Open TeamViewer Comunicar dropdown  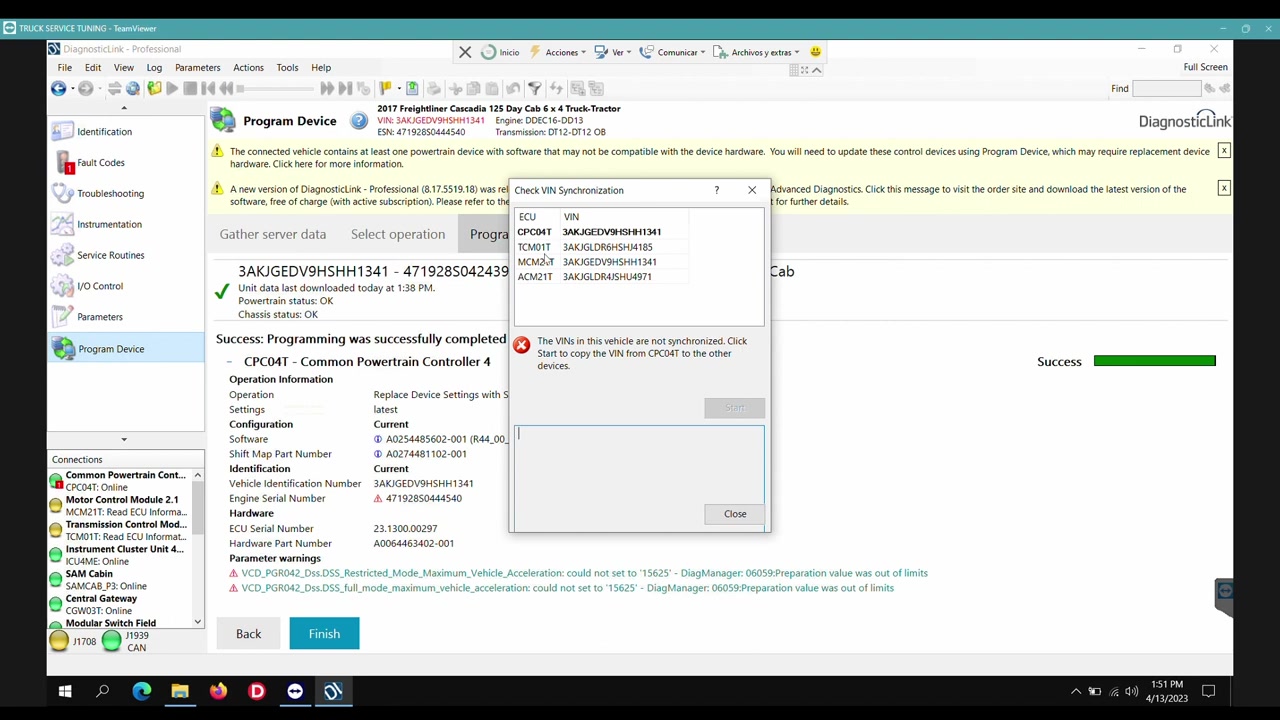click(673, 52)
